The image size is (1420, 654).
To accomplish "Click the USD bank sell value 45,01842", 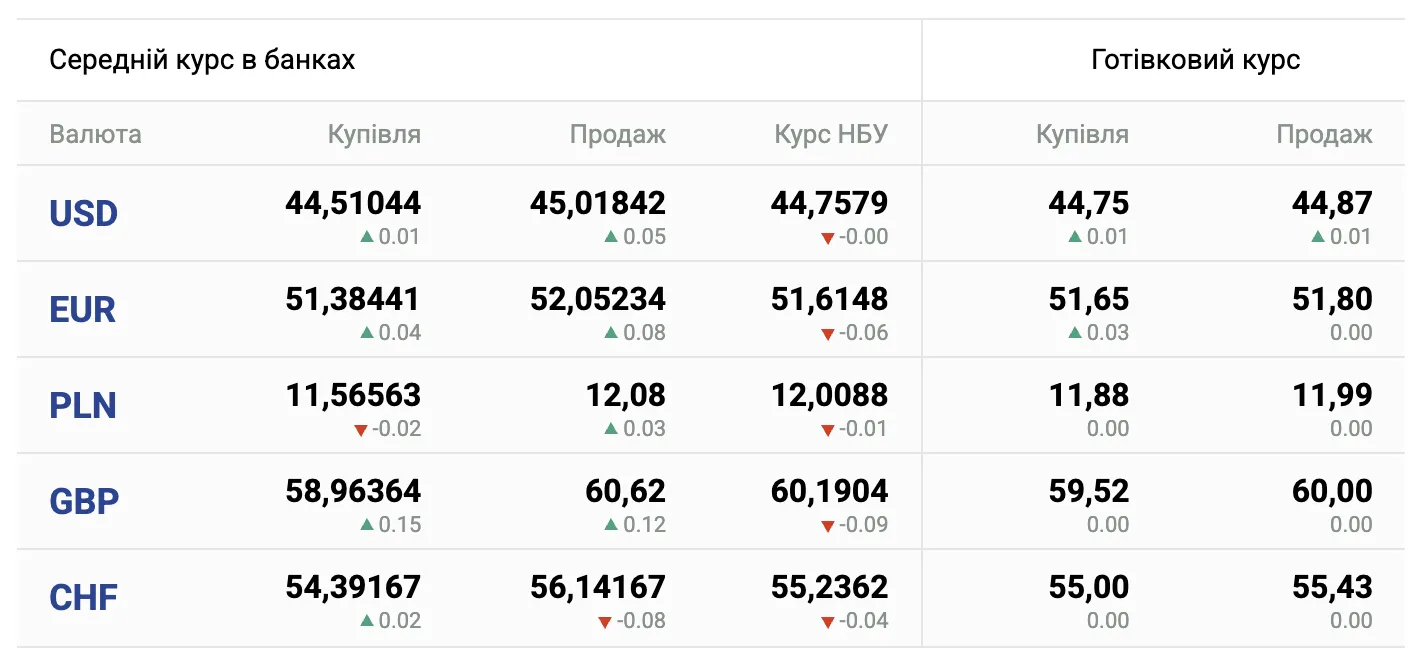I will click(598, 204).
